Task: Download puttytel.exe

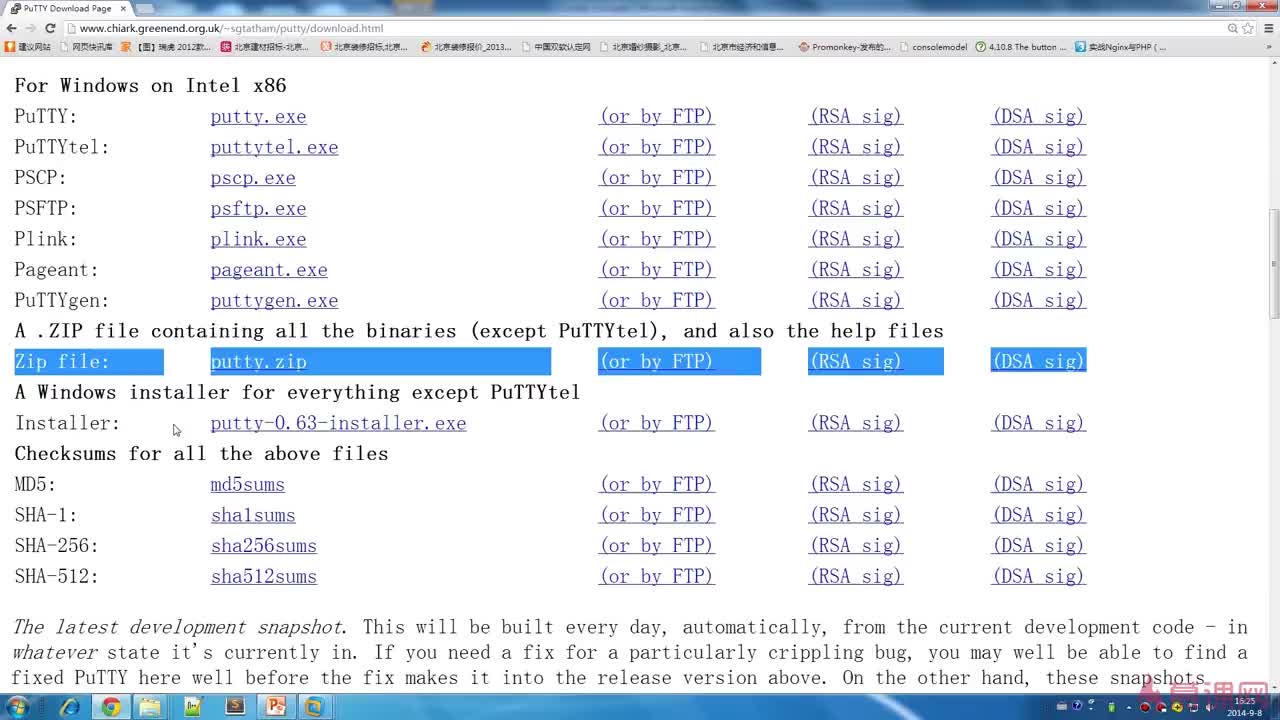Action: [x=274, y=147]
